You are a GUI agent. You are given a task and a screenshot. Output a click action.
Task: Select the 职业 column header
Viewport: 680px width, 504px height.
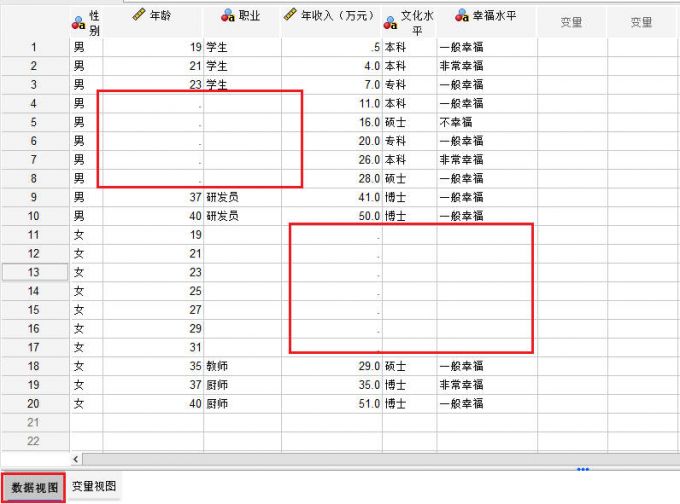tap(242, 20)
